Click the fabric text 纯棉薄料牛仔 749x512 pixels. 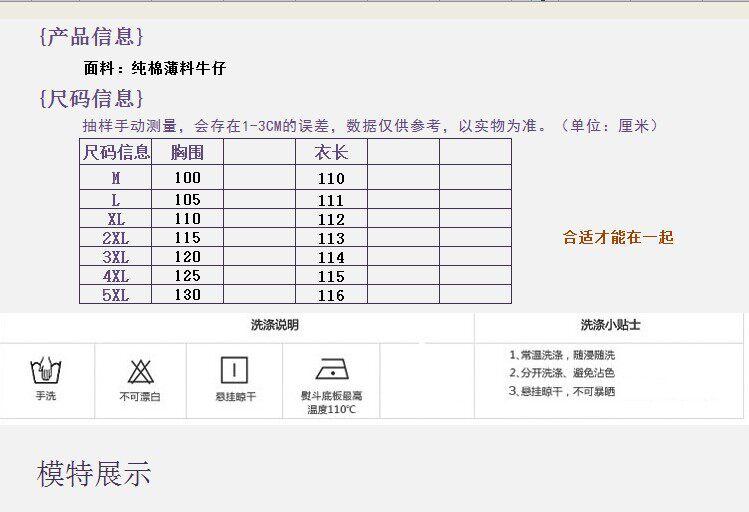pyautogui.click(x=179, y=69)
